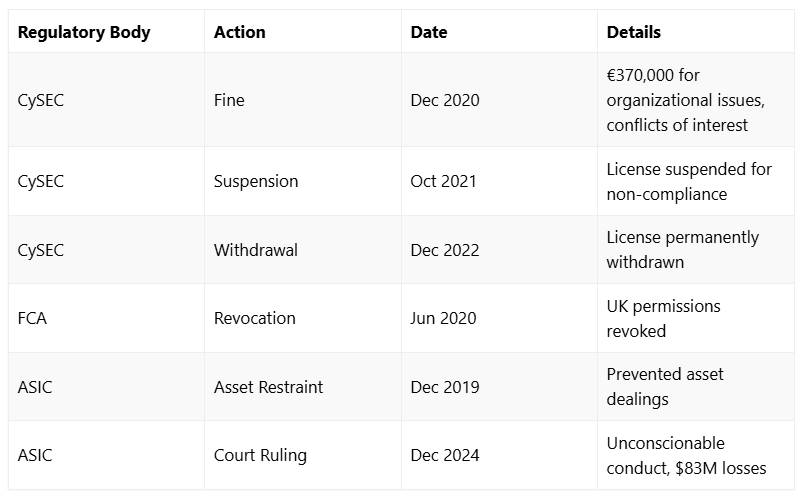Click License suspended for non-compliance text
The image size is (796, 500).
pos(689,181)
